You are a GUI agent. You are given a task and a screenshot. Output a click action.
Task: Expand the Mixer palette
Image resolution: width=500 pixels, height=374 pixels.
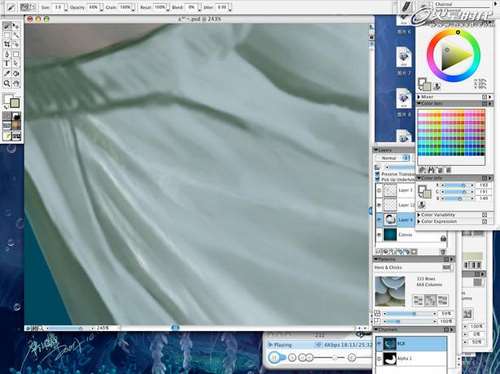419,97
